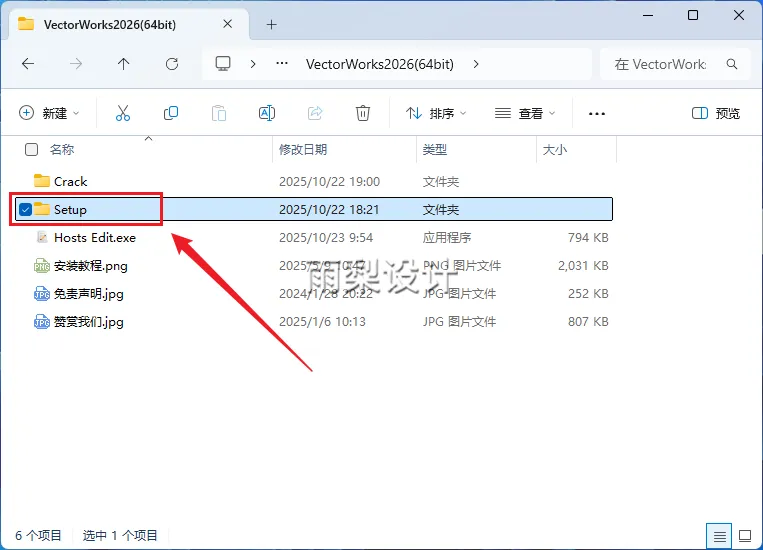Click the 794 KB size cell
The height and width of the screenshot is (550, 763).
point(588,238)
